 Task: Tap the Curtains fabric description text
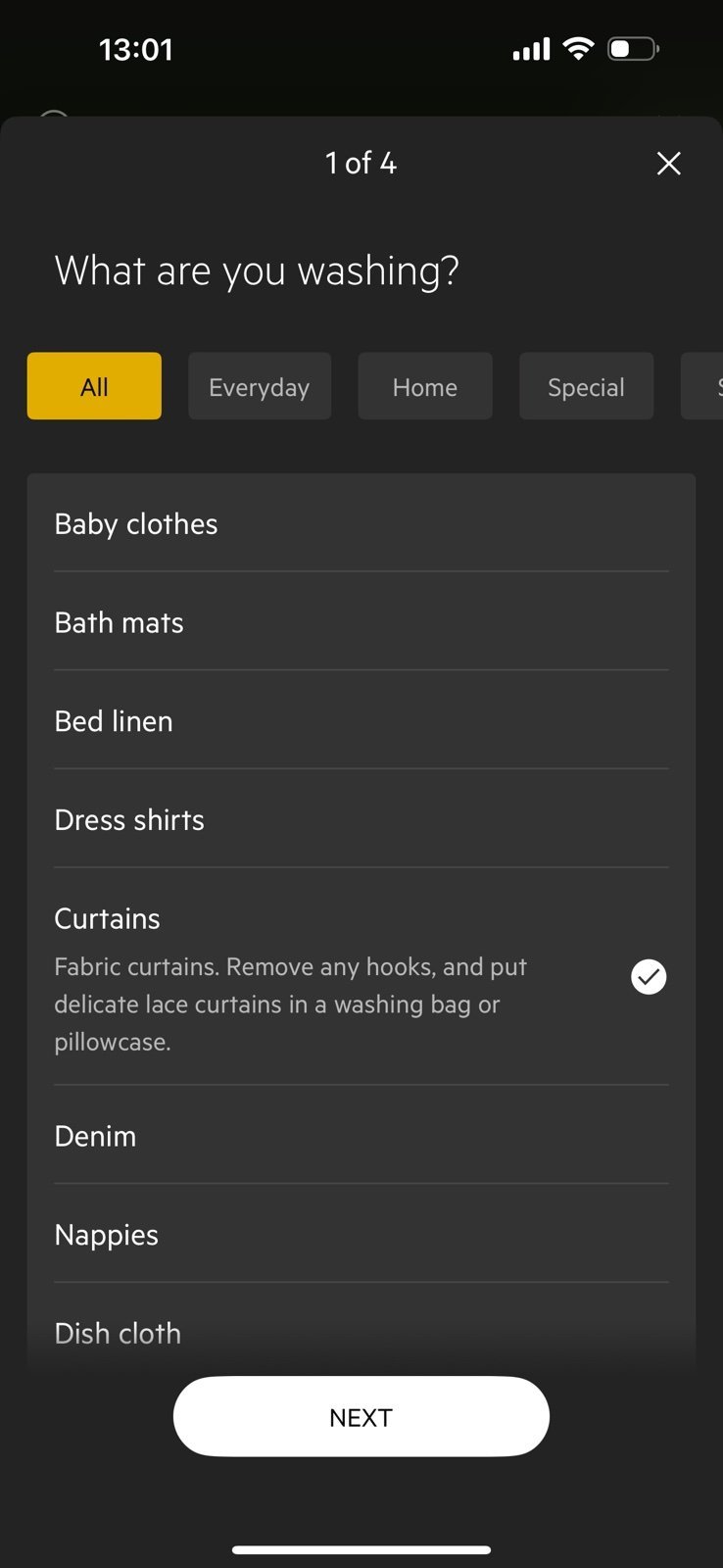290,1004
